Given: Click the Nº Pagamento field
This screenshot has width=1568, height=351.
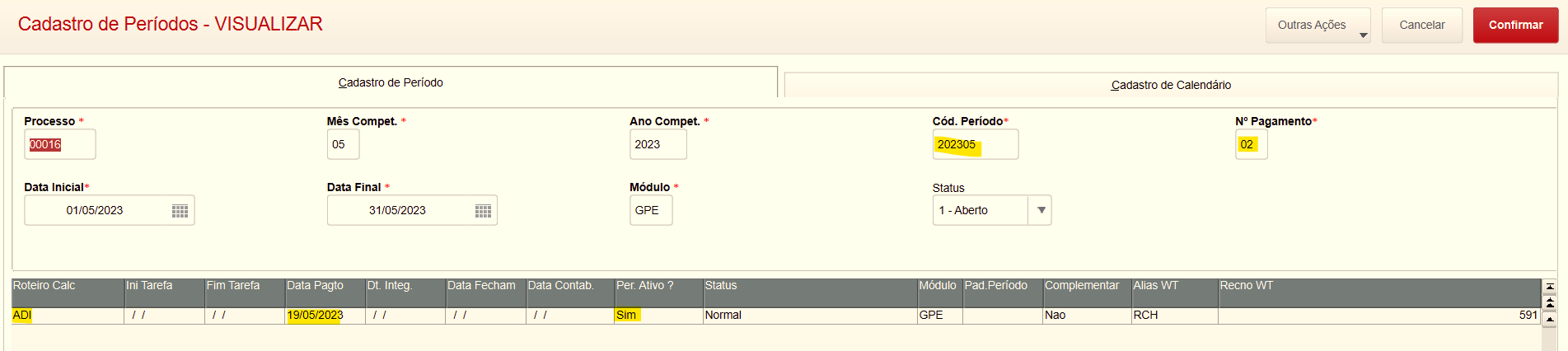Looking at the screenshot, I should [x=1250, y=144].
